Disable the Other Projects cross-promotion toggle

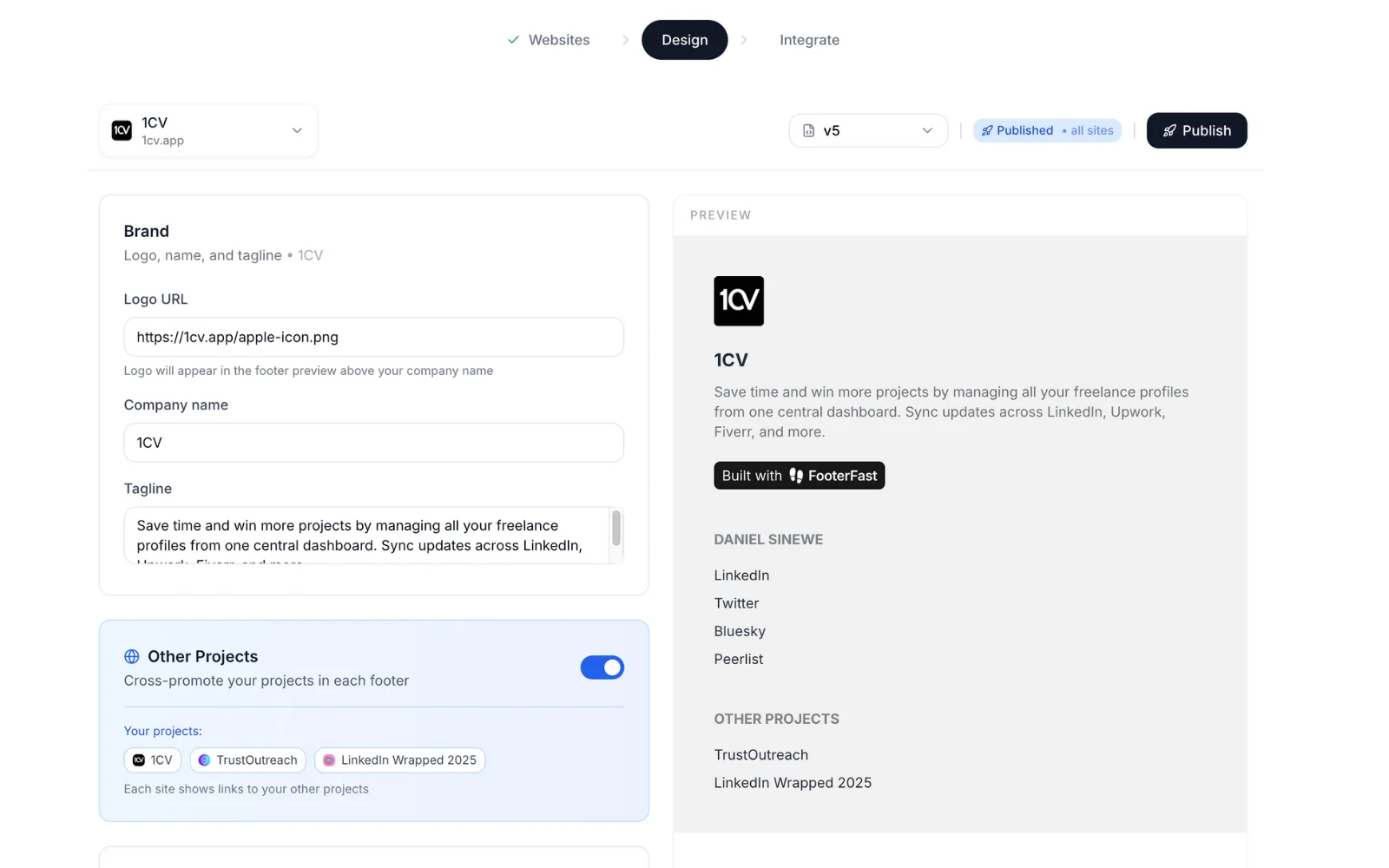pos(602,667)
